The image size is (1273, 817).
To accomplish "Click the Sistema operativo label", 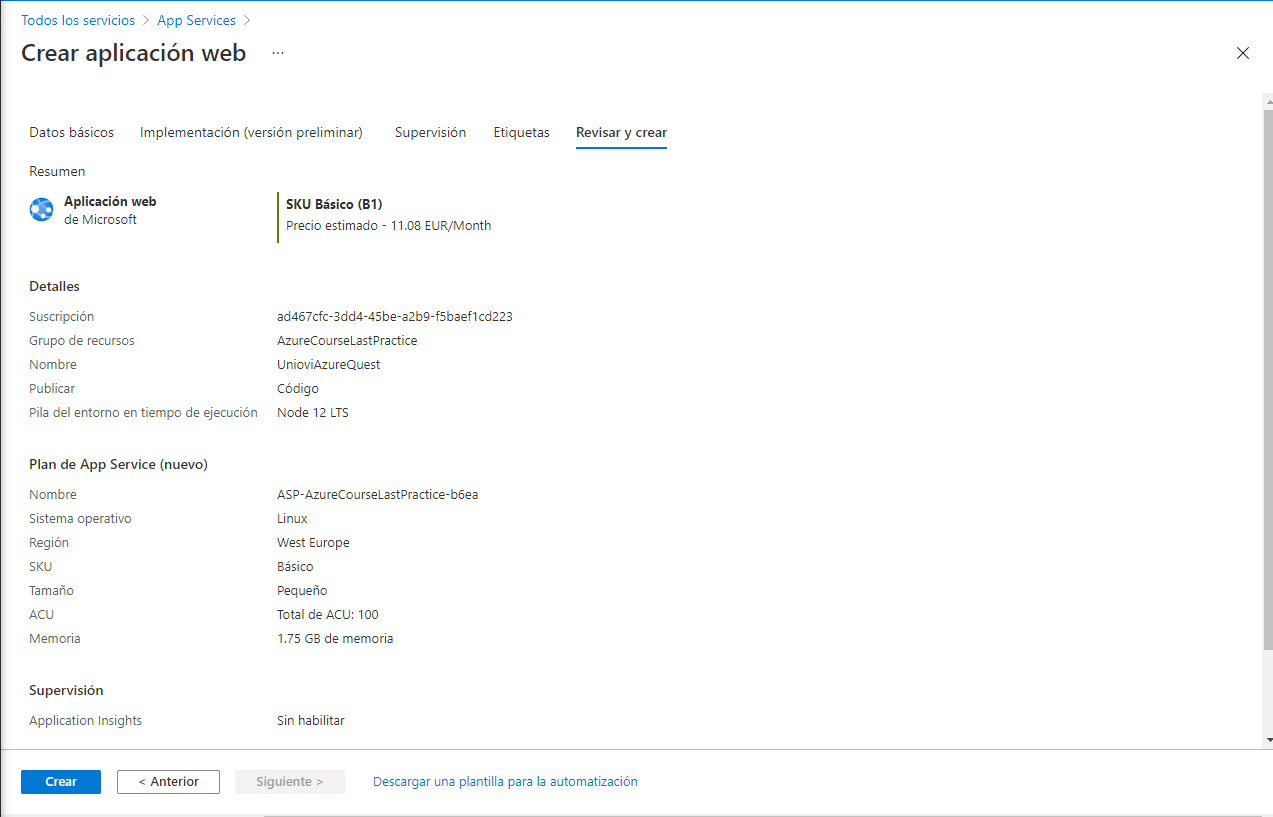I will (x=80, y=518).
